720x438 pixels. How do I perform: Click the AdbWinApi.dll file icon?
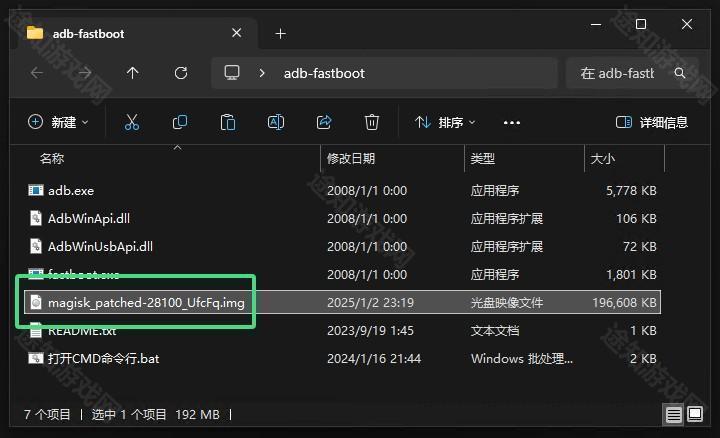tap(36, 218)
